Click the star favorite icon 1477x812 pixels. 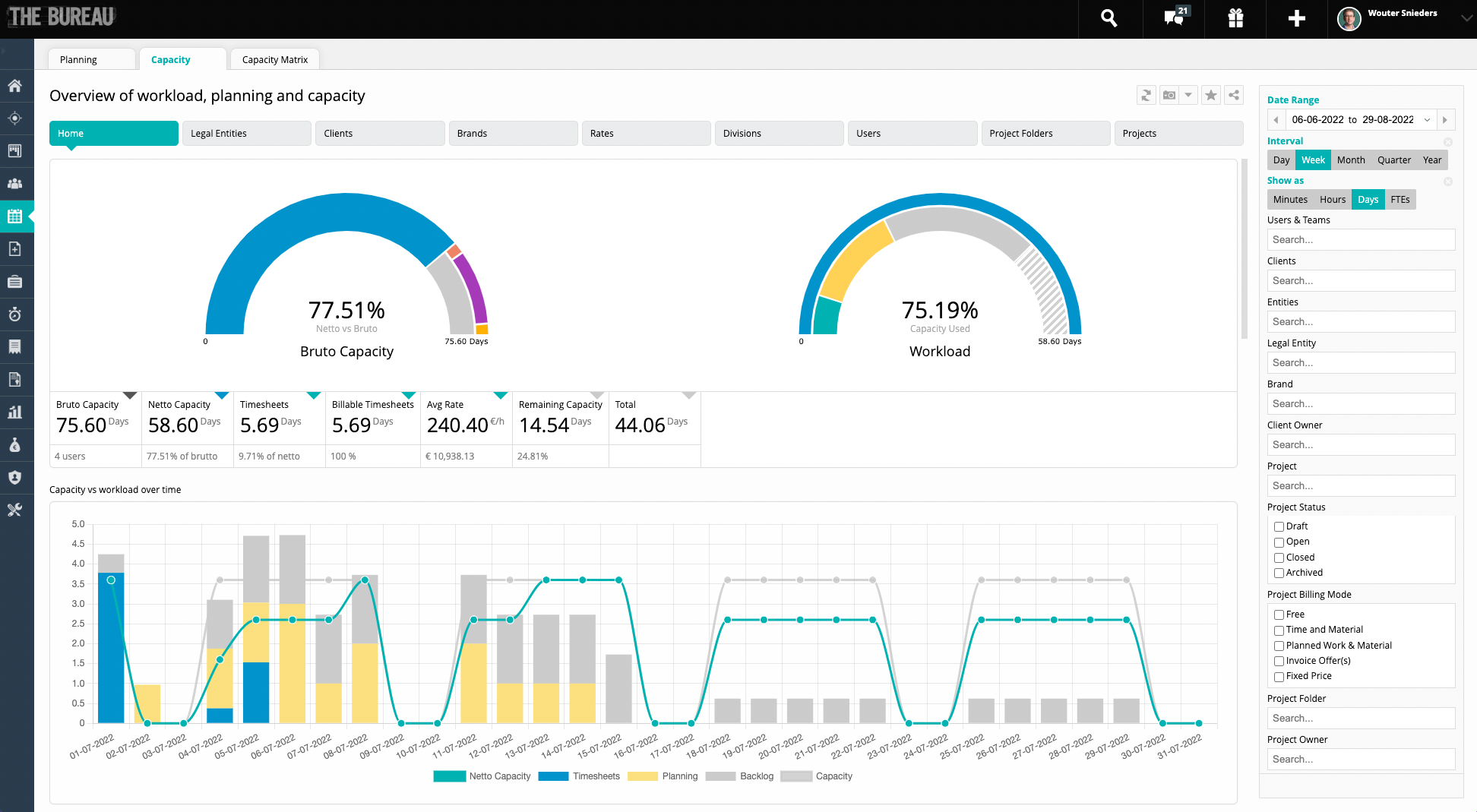(x=1211, y=95)
